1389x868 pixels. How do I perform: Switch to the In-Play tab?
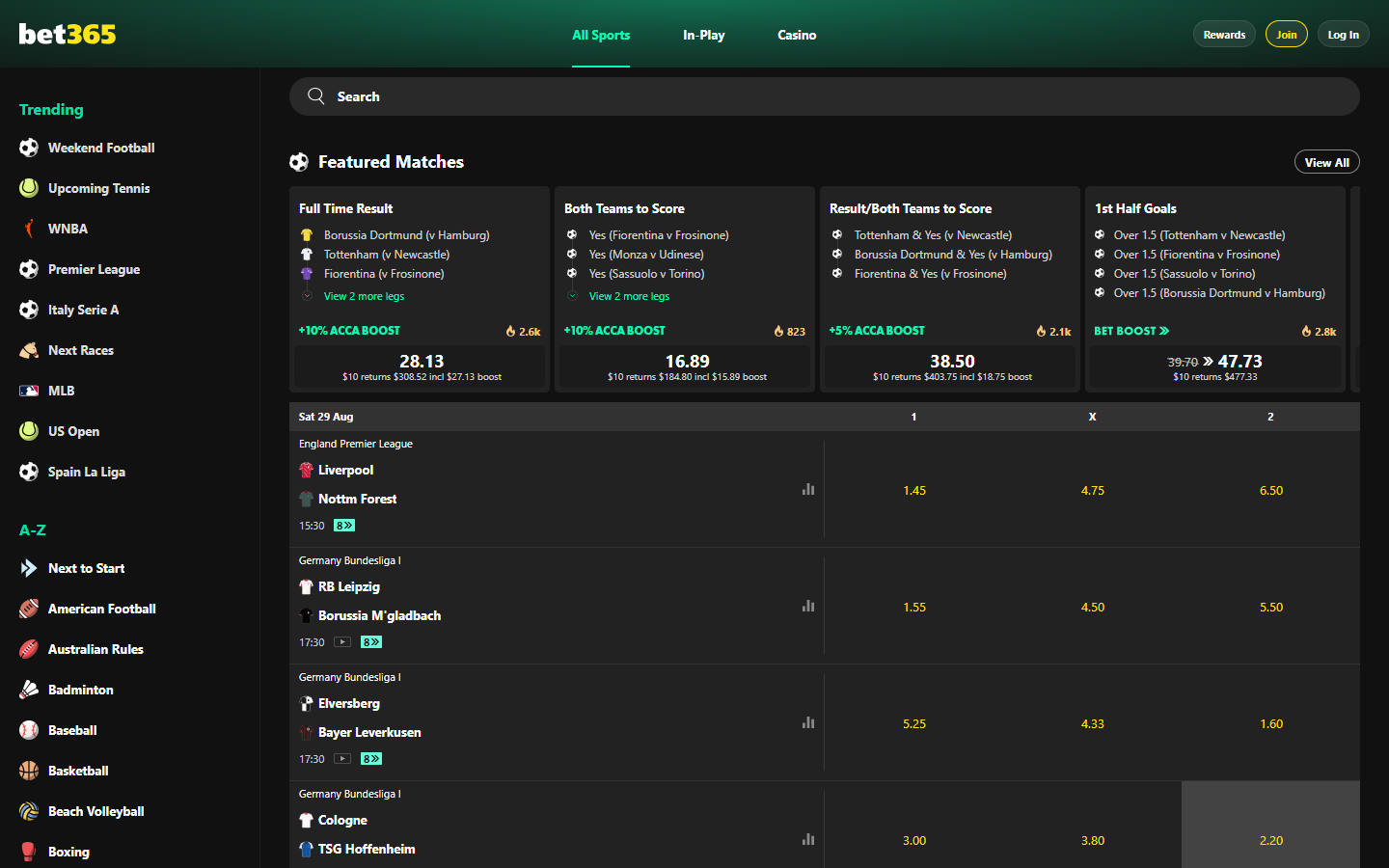tap(704, 35)
